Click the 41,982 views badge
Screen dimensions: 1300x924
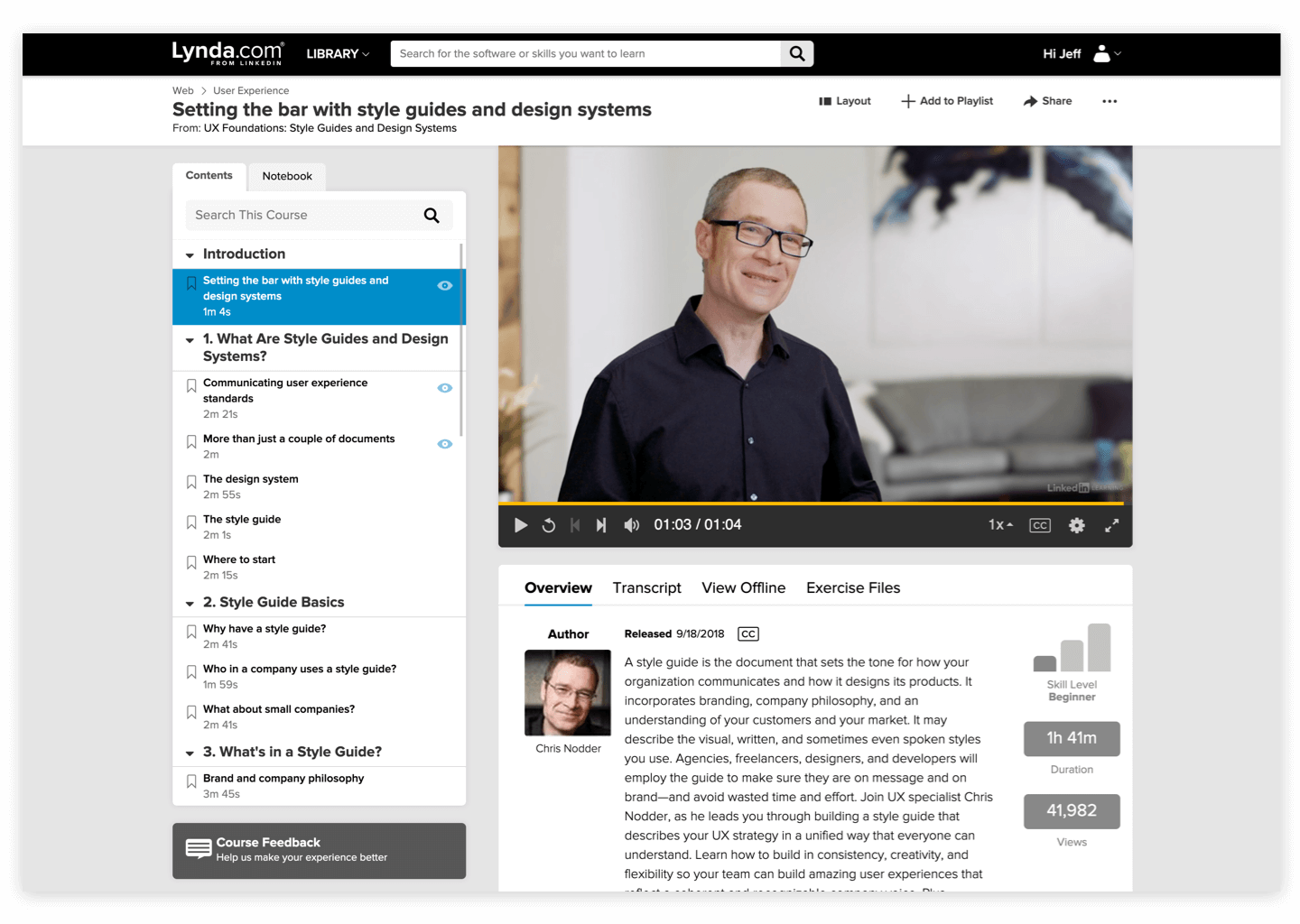pyautogui.click(x=1072, y=811)
